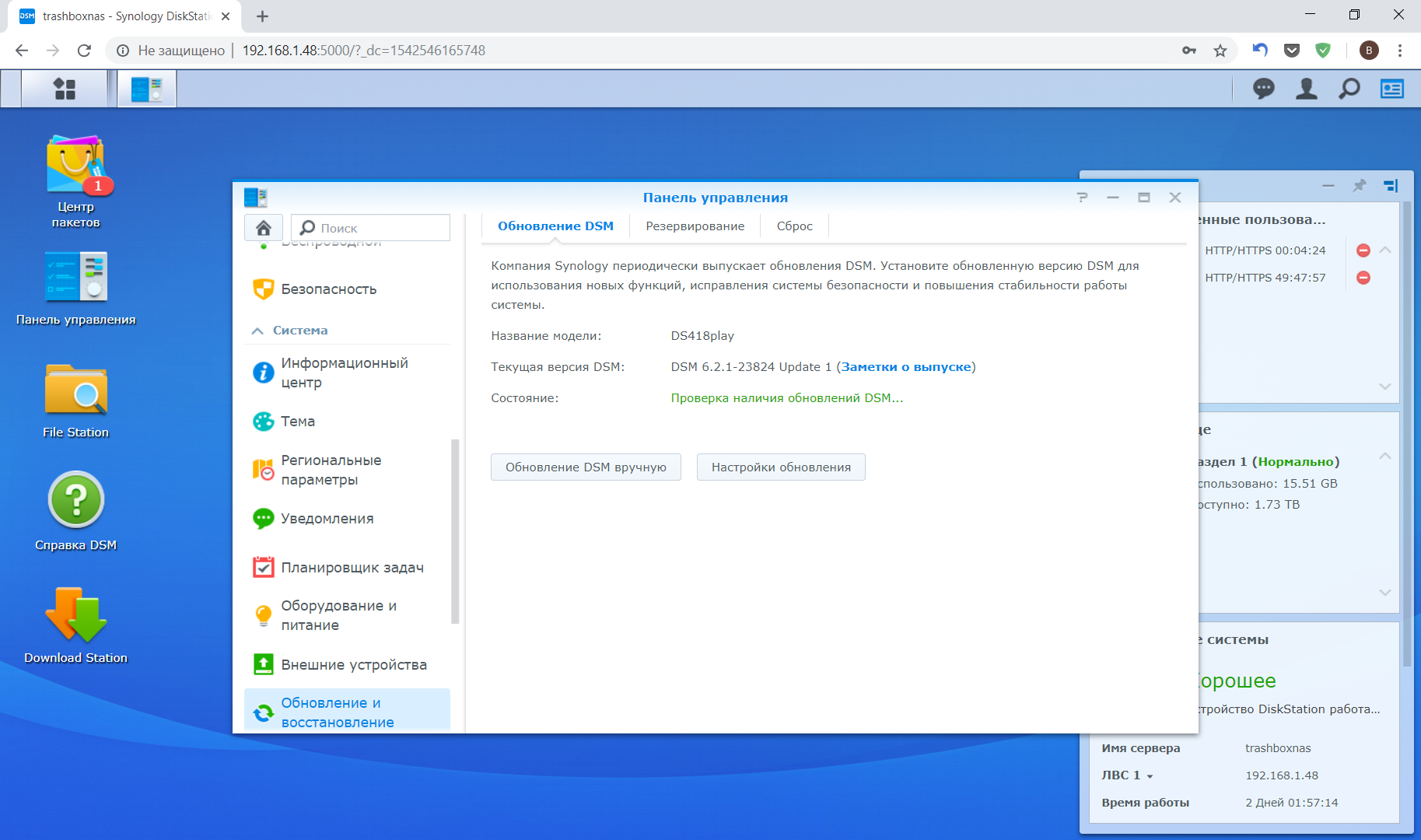Open Regional Options in the sidebar
The height and width of the screenshot is (840, 1421).
[347, 470]
